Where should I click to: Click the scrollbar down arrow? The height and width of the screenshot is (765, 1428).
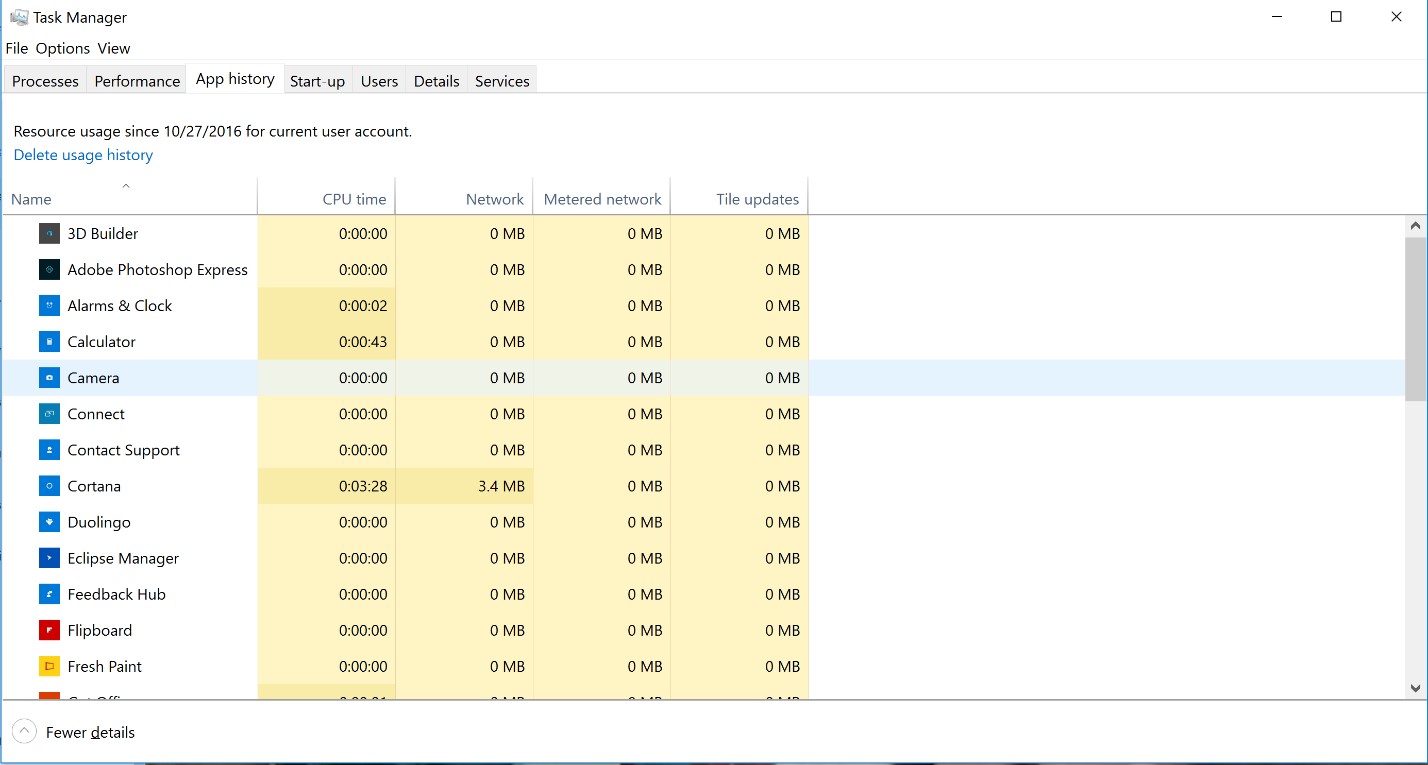point(1415,688)
